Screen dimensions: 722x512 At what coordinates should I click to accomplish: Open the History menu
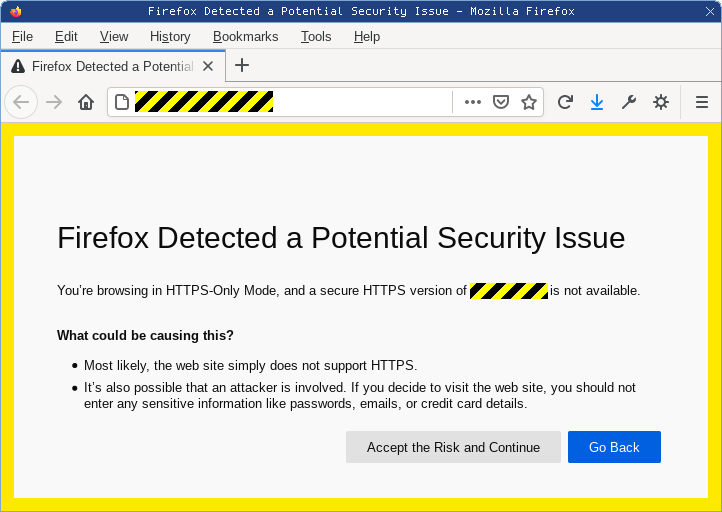click(170, 36)
